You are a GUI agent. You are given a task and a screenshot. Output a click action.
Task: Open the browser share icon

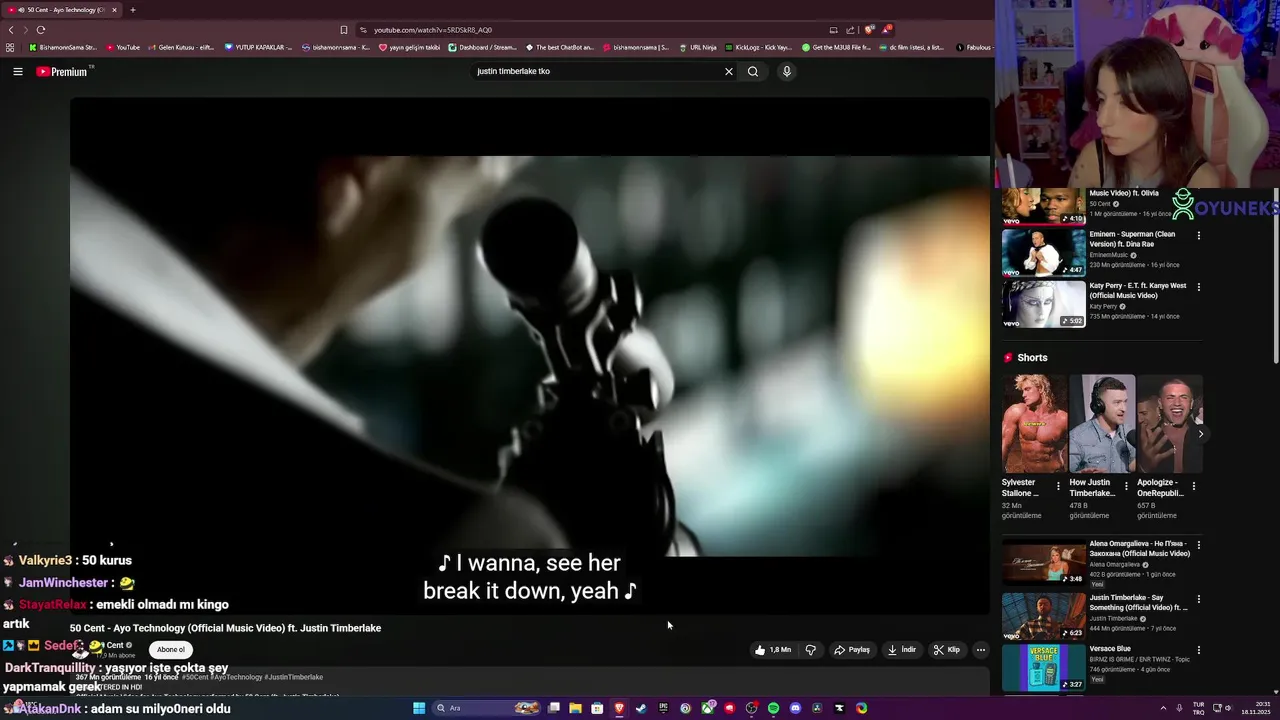(x=851, y=30)
